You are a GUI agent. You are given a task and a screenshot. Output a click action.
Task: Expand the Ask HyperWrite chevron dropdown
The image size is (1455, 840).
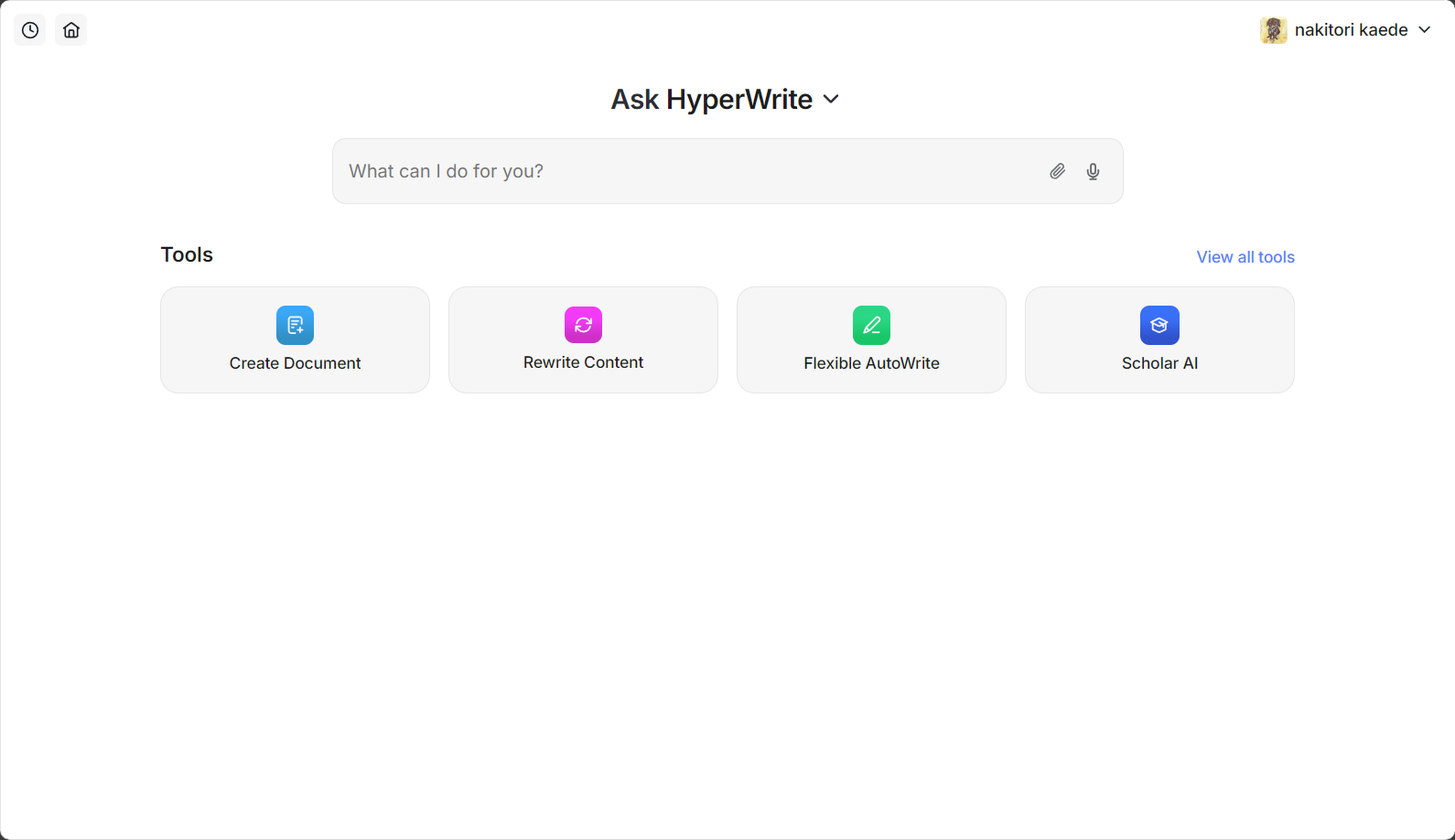[x=831, y=99]
